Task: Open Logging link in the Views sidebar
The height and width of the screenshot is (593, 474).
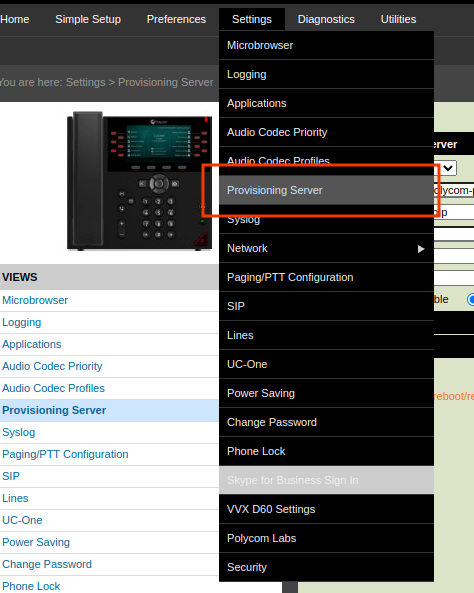Action: click(22, 322)
